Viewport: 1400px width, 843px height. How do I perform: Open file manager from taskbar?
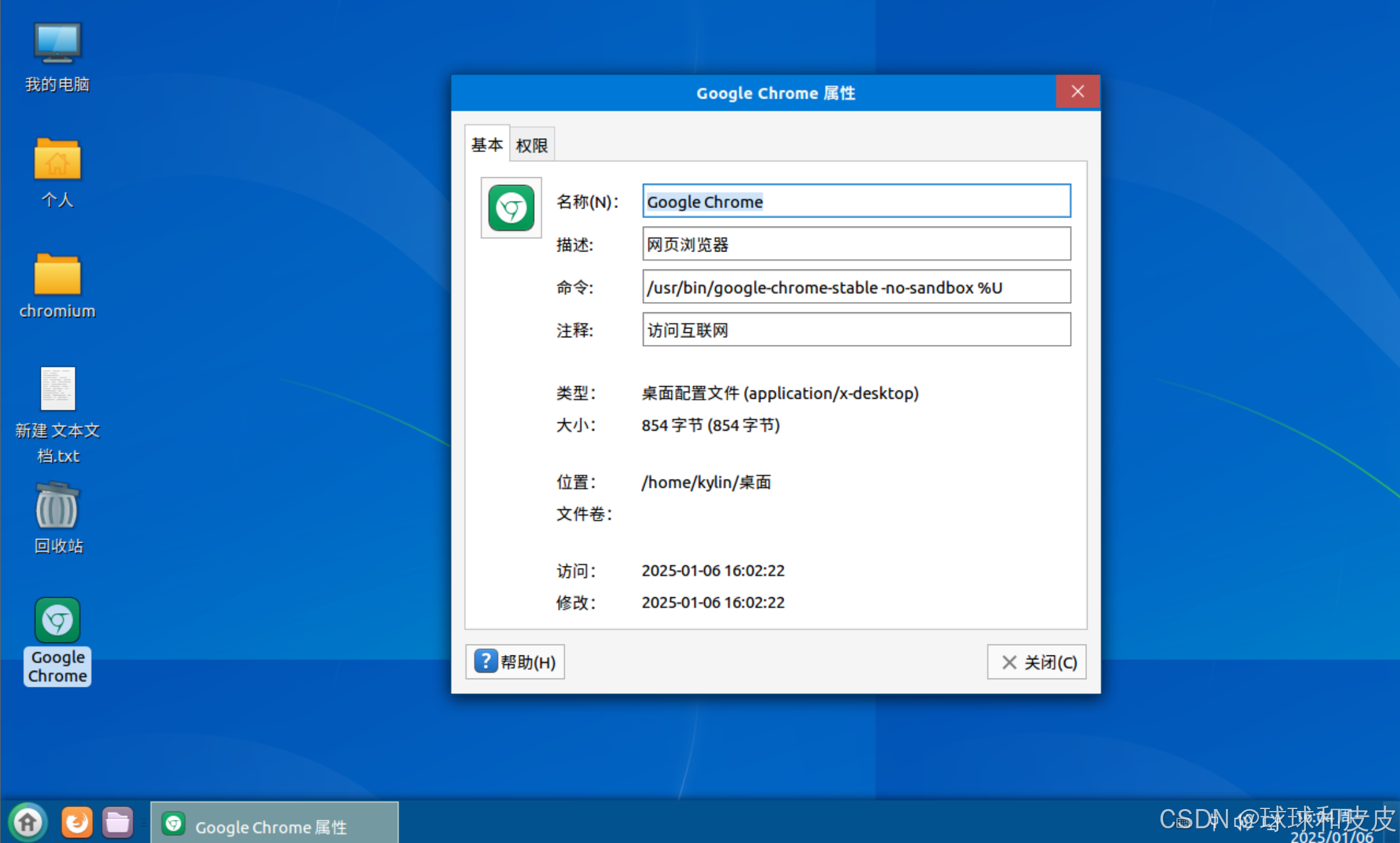point(118,822)
